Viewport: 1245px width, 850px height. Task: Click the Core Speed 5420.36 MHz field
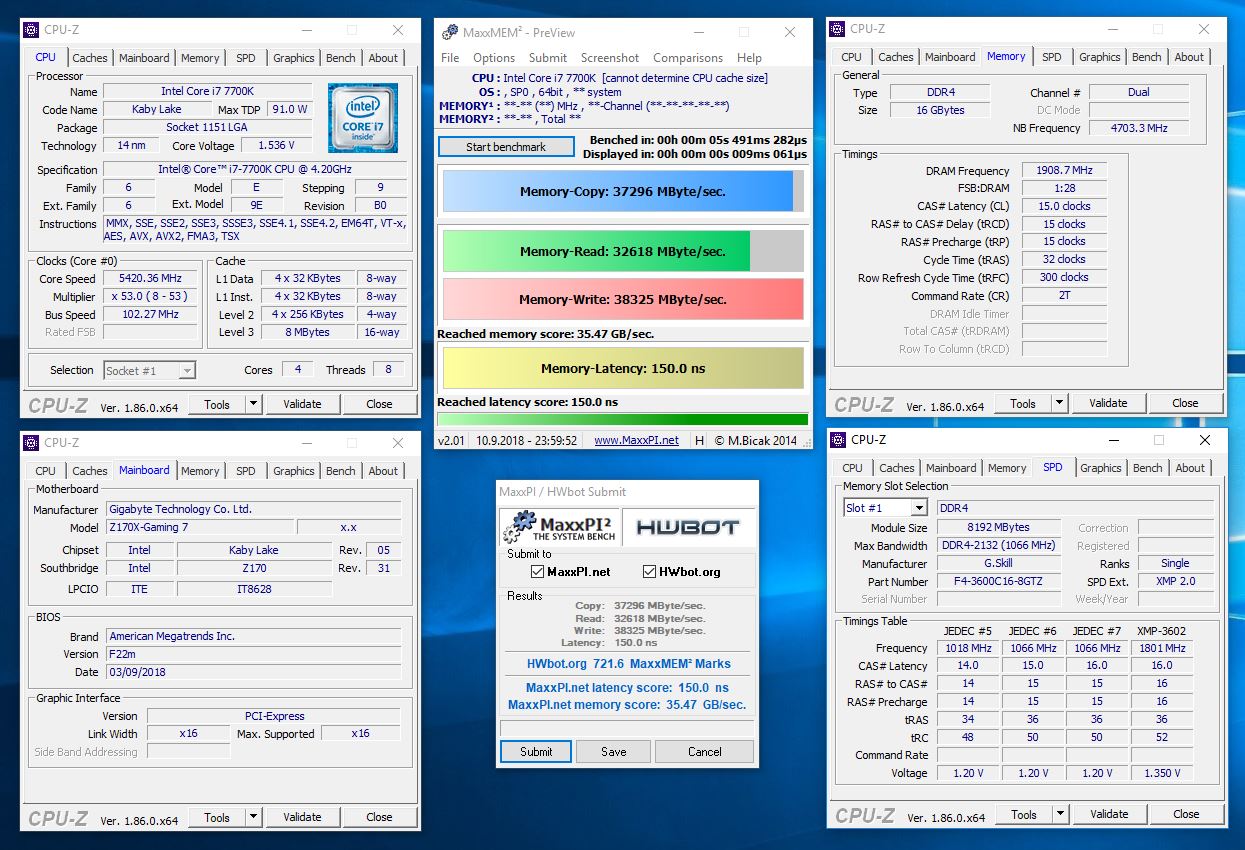(151, 279)
